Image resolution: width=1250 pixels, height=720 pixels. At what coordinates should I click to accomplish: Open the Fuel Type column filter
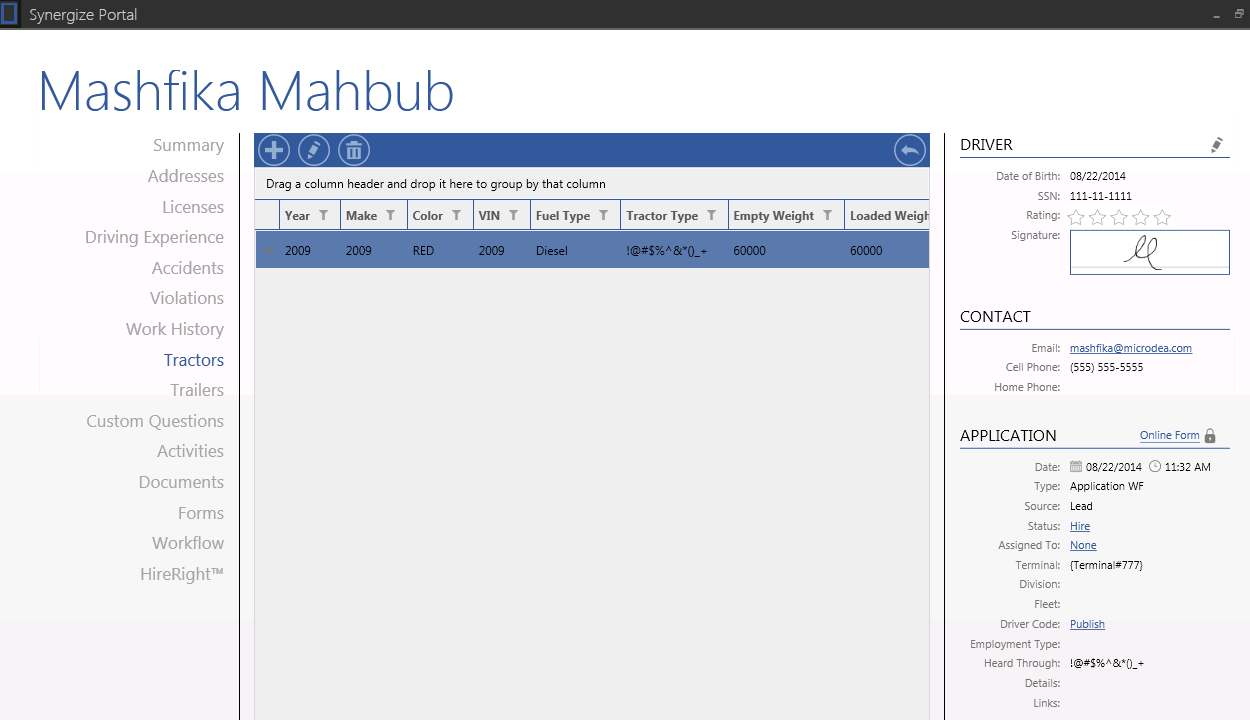[x=603, y=216]
